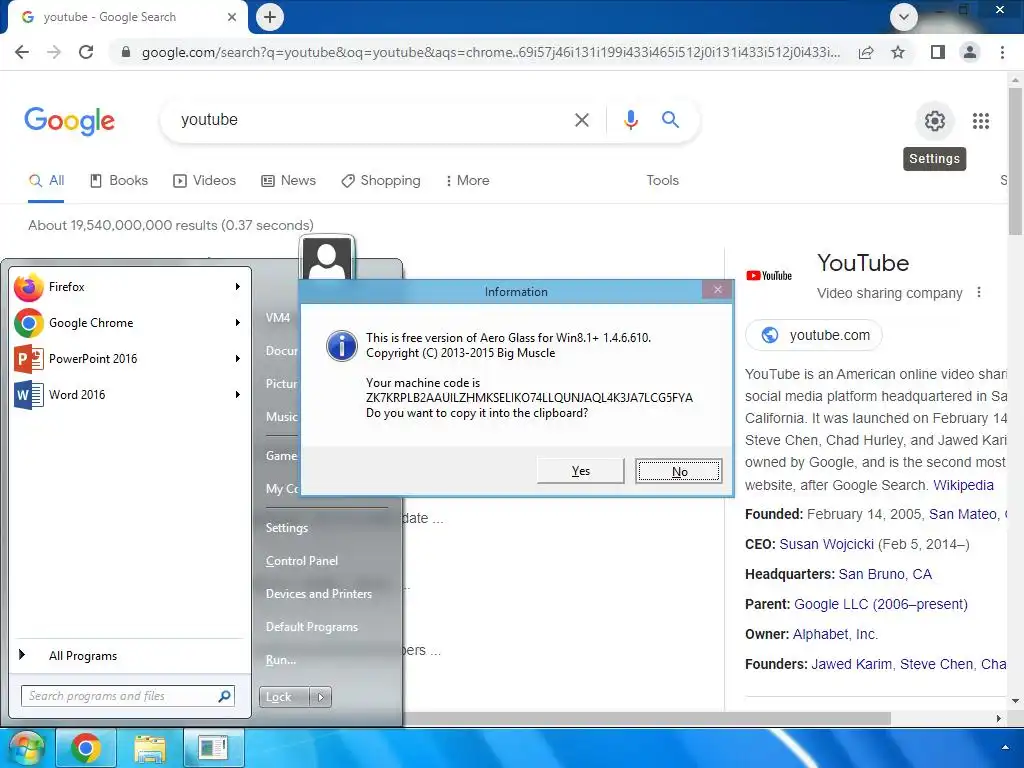The height and width of the screenshot is (768, 1024).
Task: Open Default Programs in Start menu
Action: click(312, 626)
